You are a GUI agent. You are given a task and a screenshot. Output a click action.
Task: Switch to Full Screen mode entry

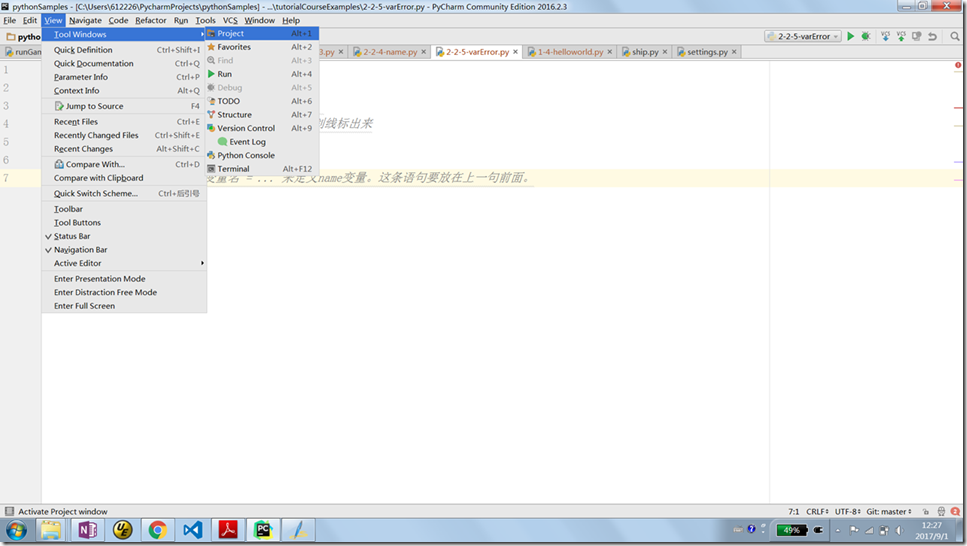(124, 306)
